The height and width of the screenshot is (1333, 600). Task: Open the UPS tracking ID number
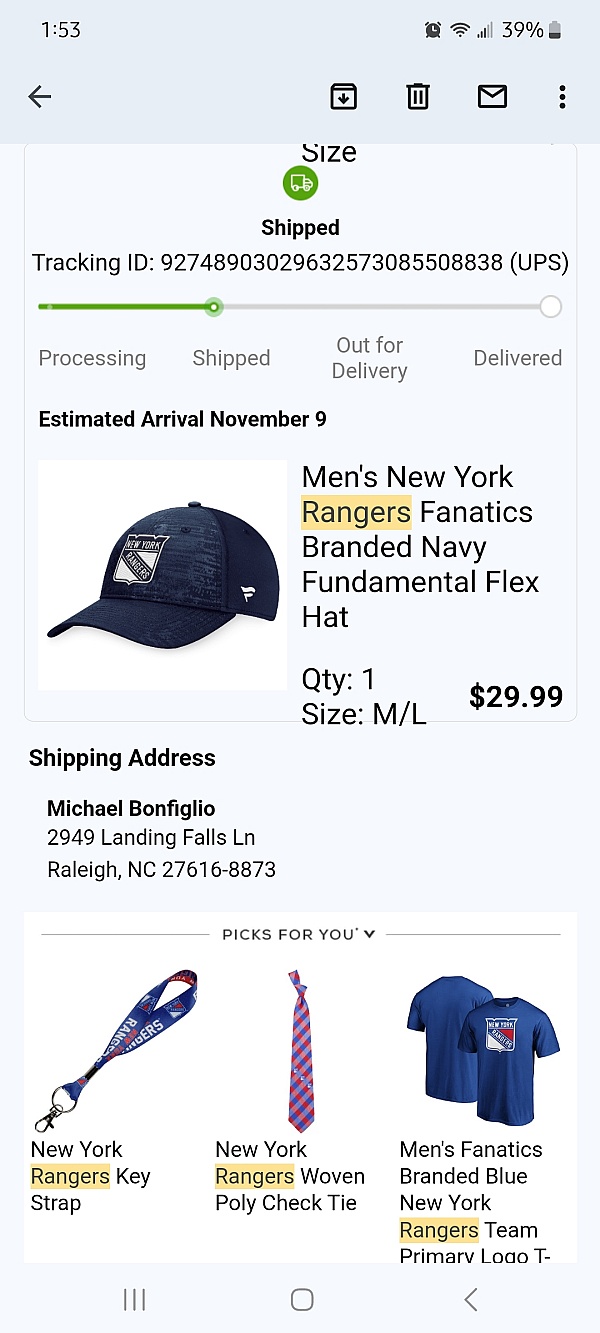tap(332, 263)
